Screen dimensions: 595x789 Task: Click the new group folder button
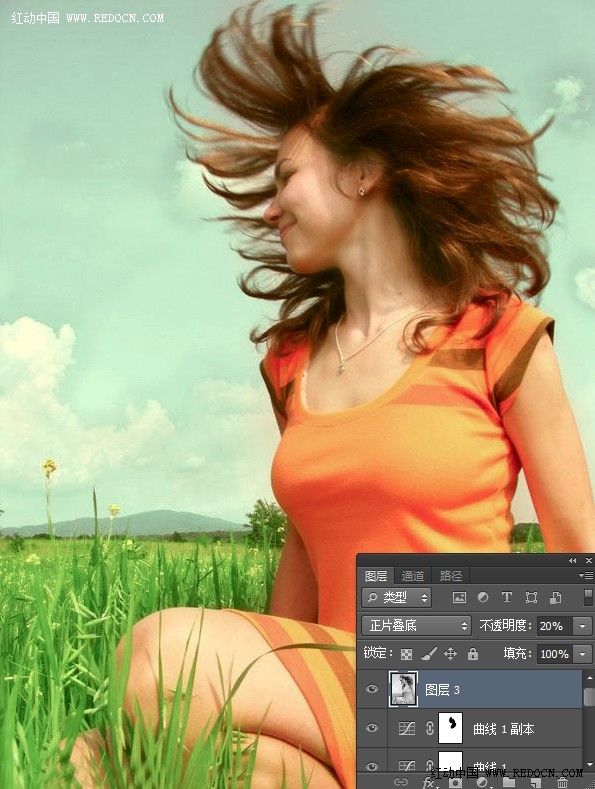[x=508, y=782]
